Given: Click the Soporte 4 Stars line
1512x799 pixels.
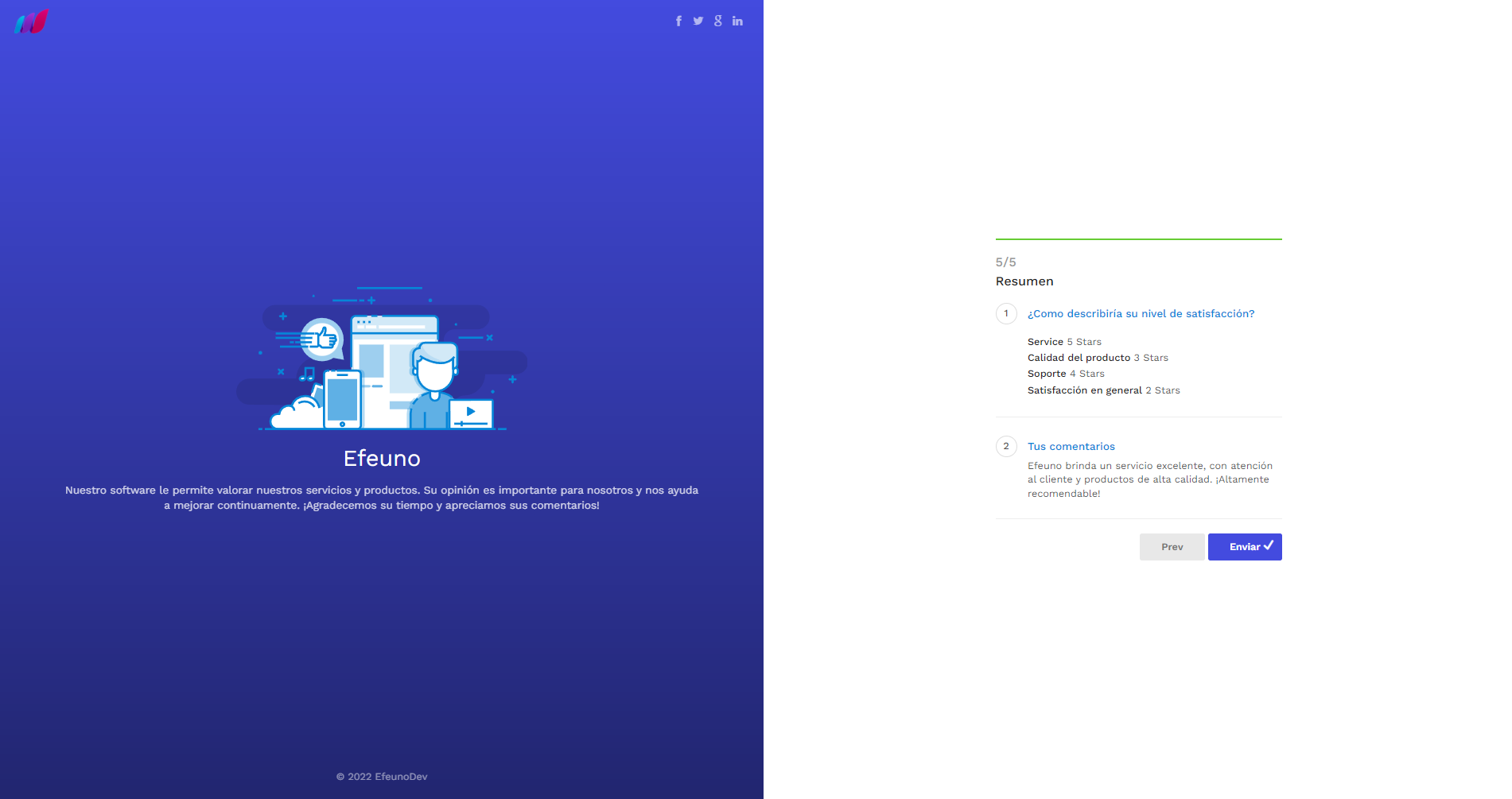Looking at the screenshot, I should pyautogui.click(x=1066, y=374).
